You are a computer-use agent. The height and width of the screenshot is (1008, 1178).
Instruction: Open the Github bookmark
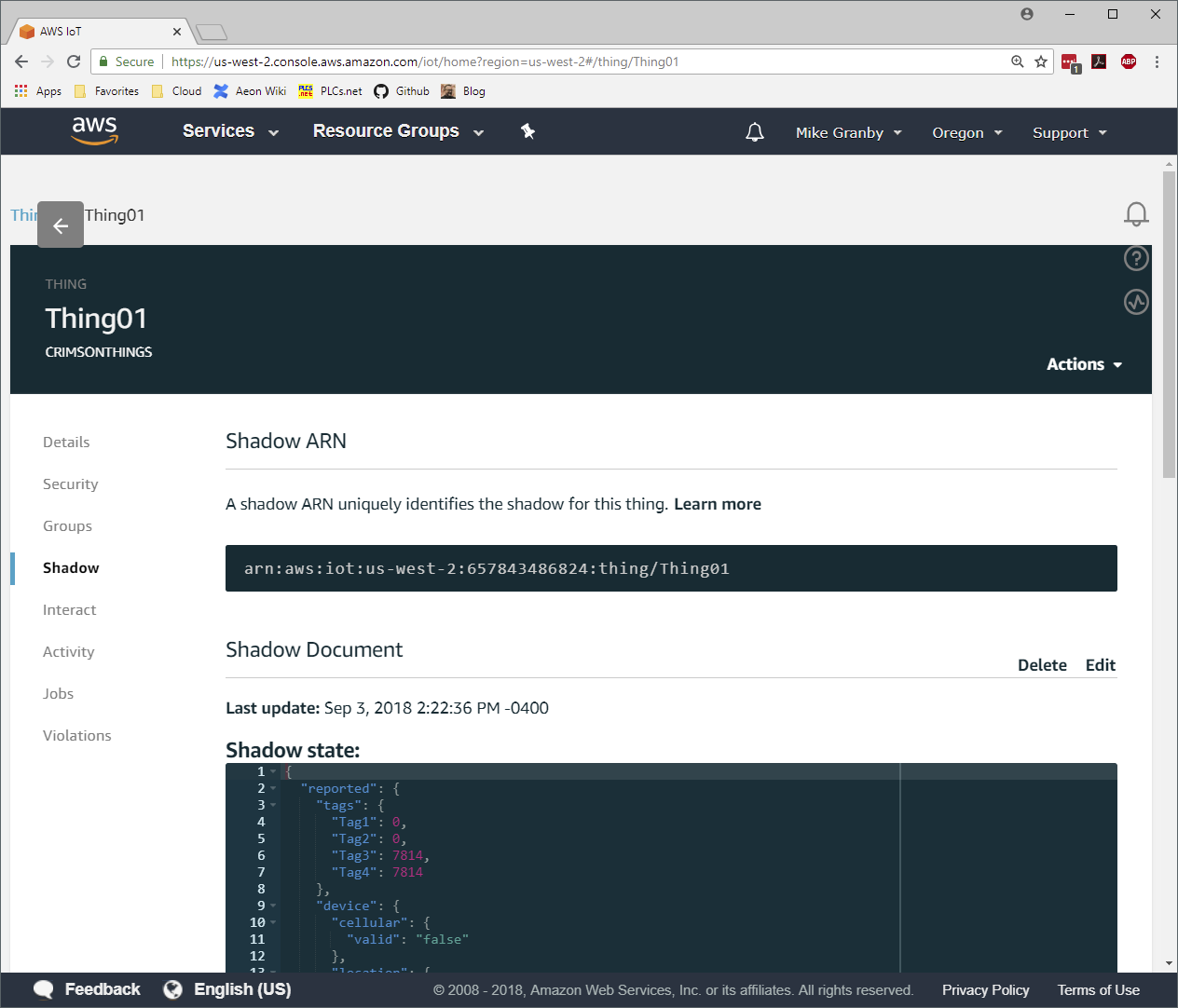402,91
